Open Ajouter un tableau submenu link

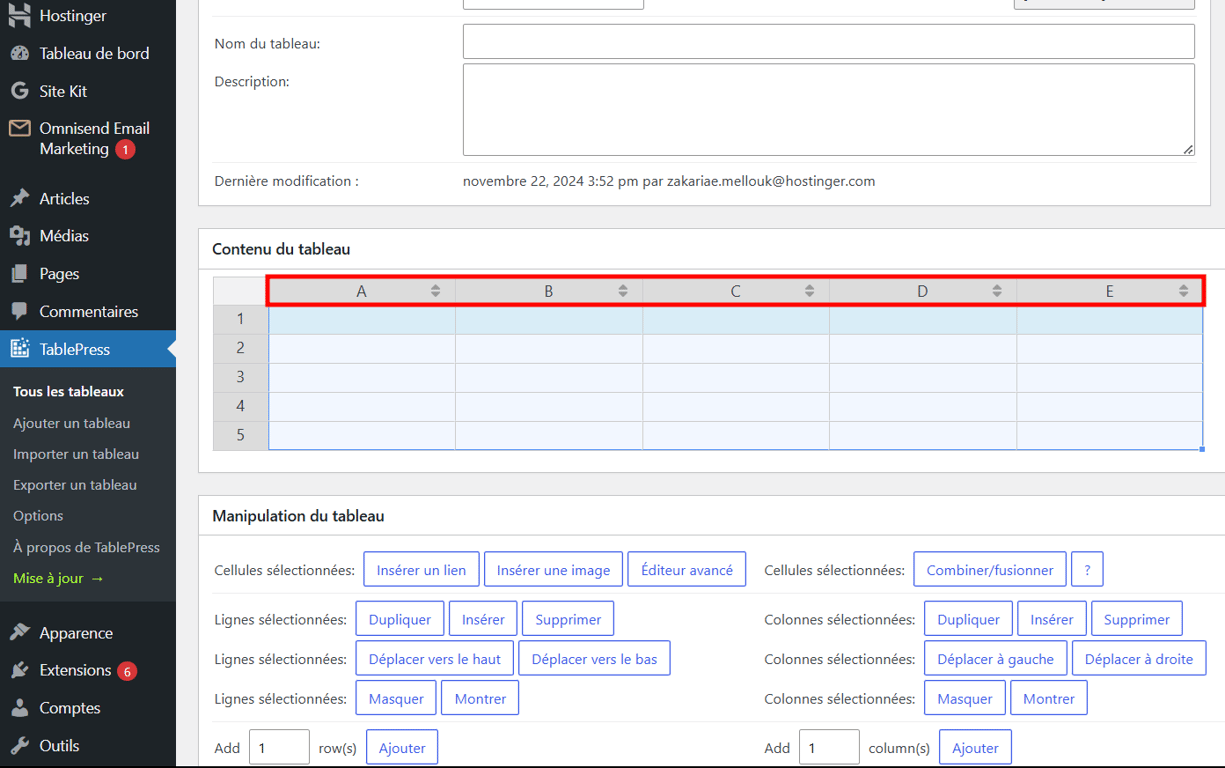click(x=72, y=423)
